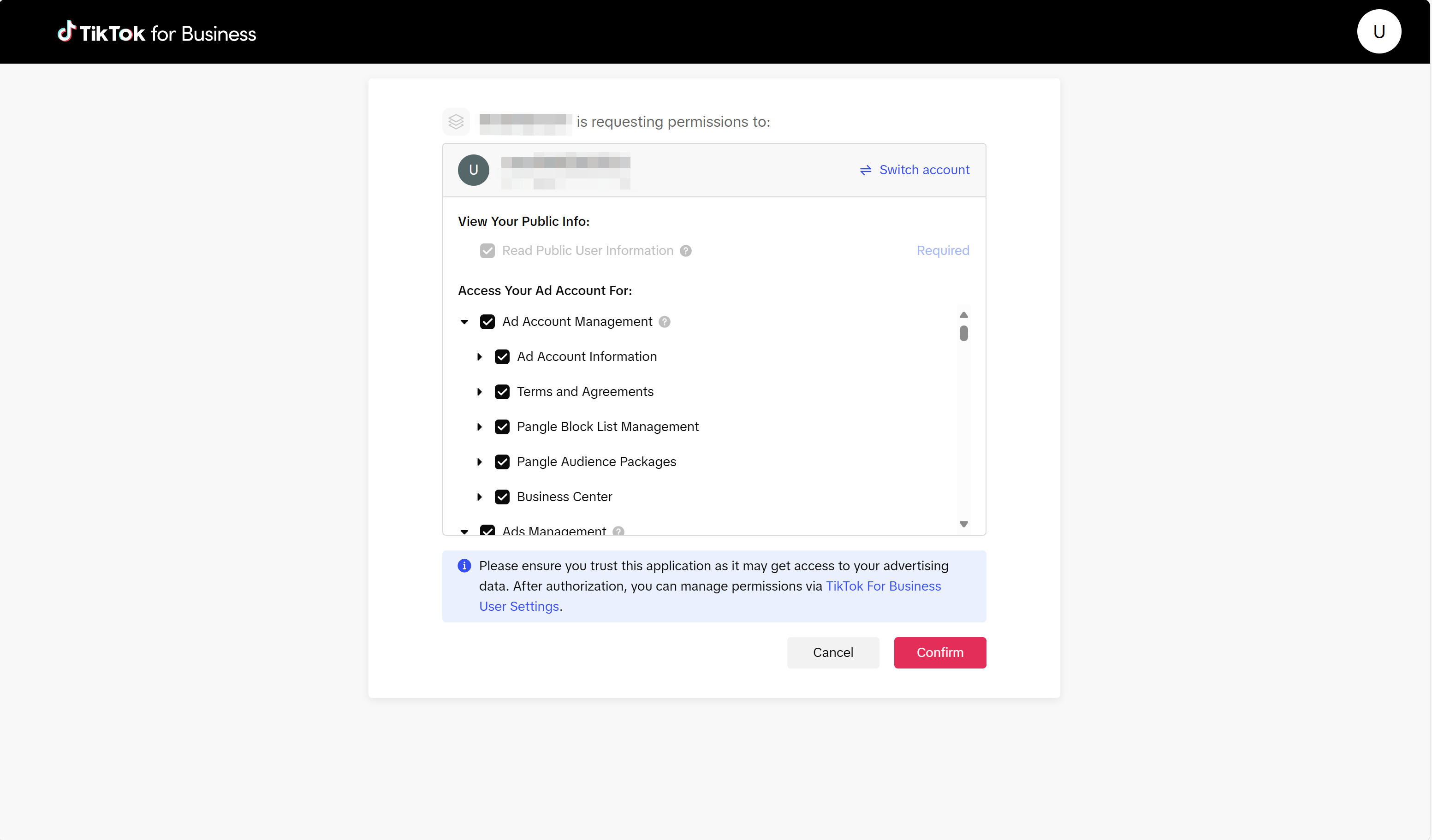Select the Pangle Audience Packages tree item
This screenshot has height=840, width=1432.
point(596,462)
